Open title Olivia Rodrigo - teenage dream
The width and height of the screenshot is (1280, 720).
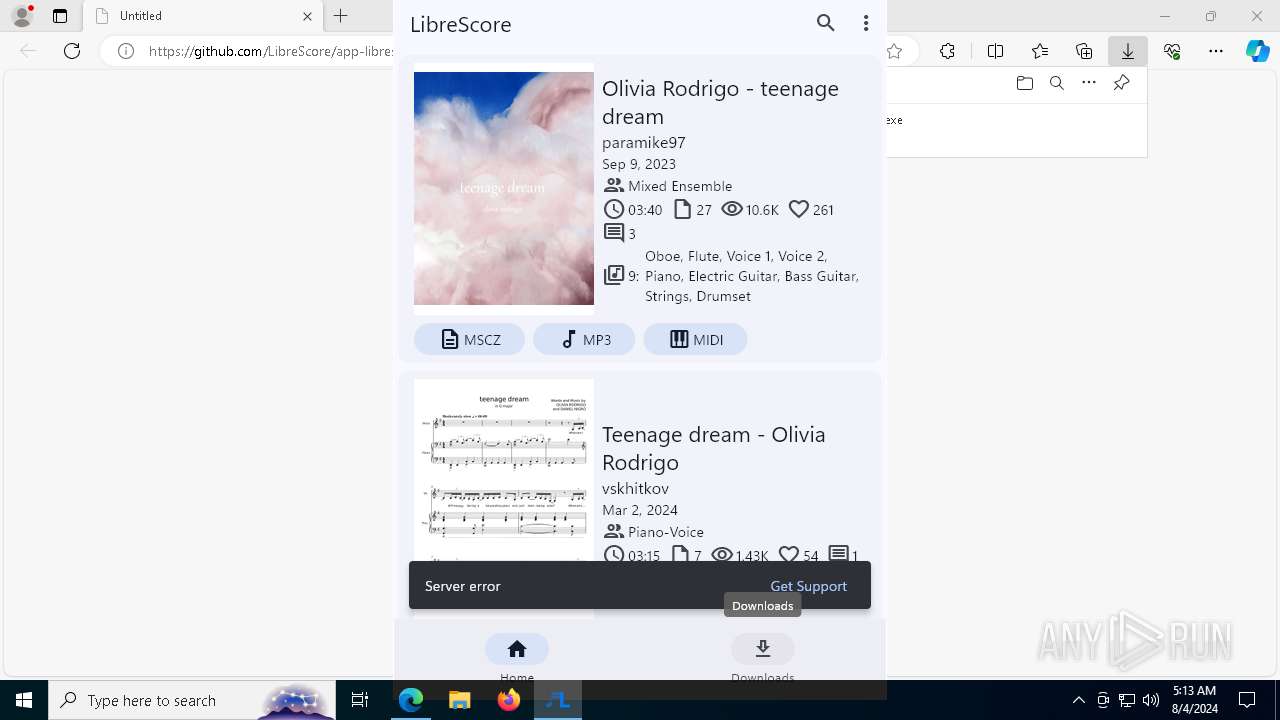tap(720, 102)
